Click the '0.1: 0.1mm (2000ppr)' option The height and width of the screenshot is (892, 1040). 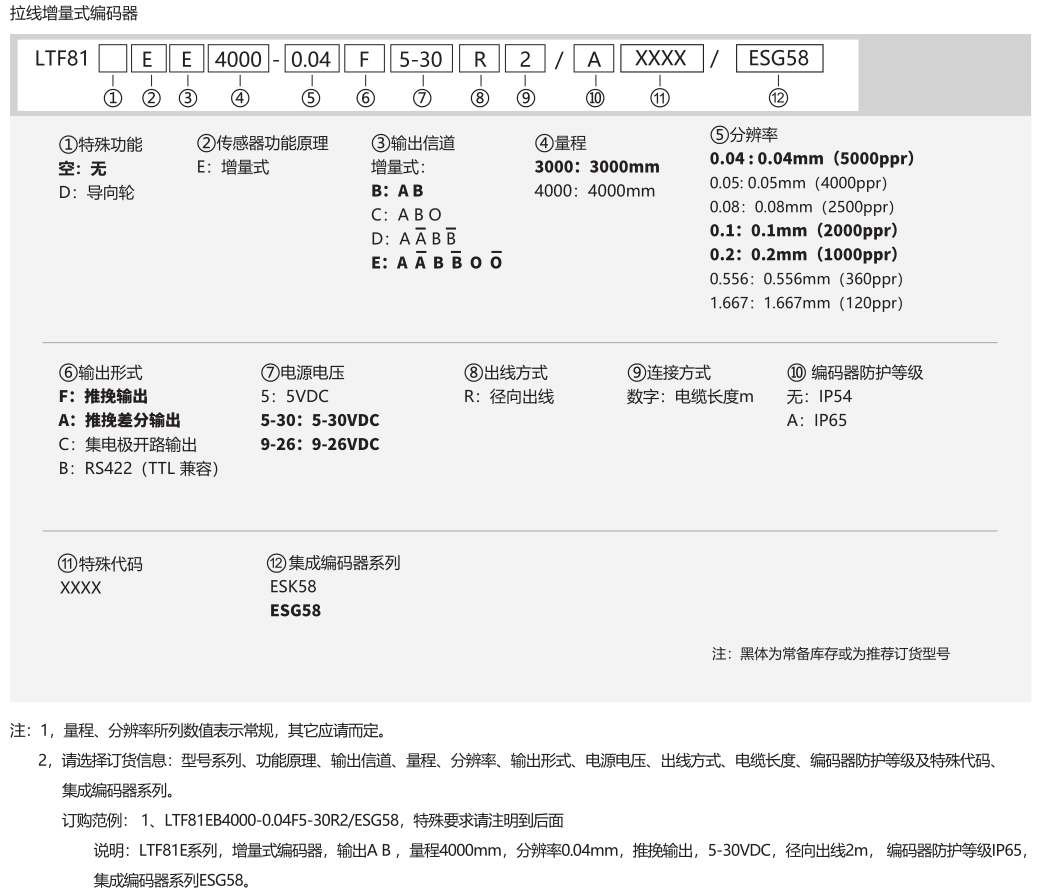point(803,231)
